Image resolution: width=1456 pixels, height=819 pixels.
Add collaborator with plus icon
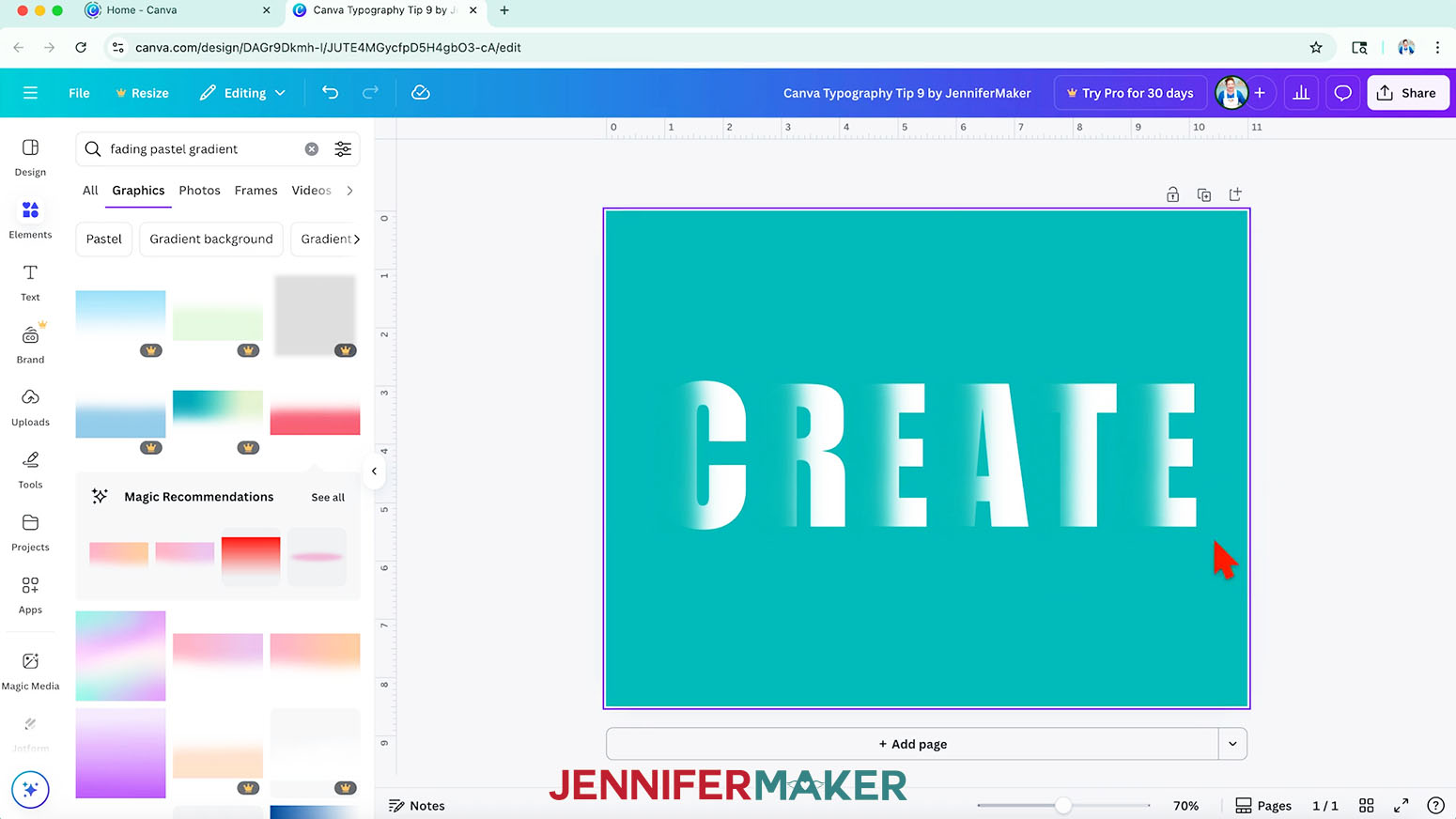[x=1260, y=93]
